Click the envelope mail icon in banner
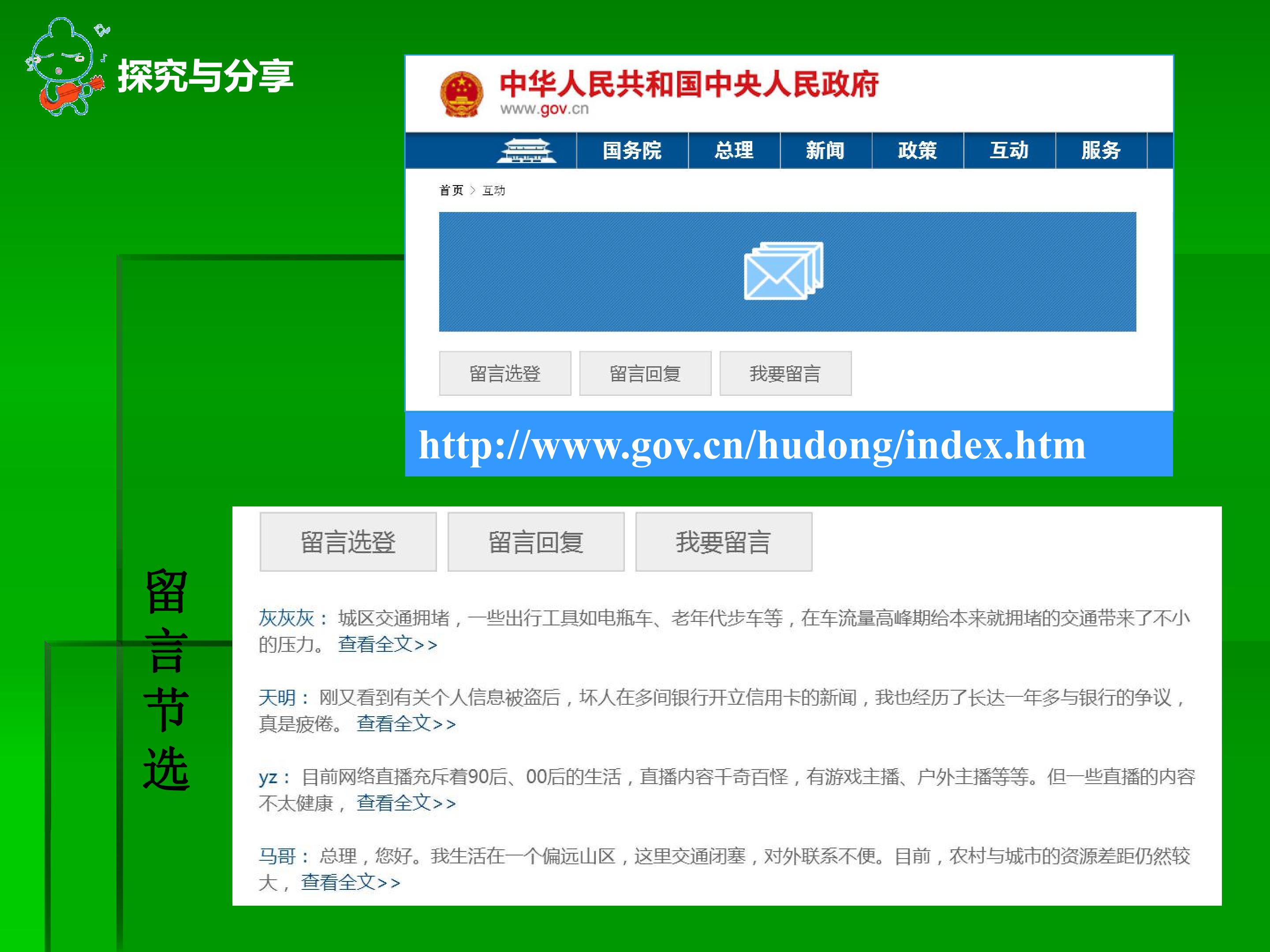The image size is (1270, 952). [783, 271]
